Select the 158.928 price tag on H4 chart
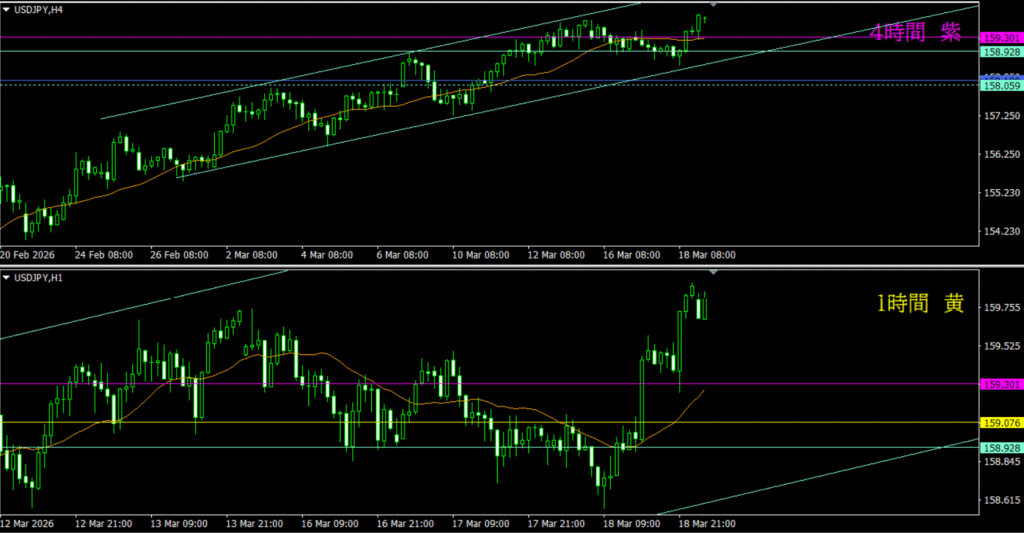1024x533 pixels. point(1001,52)
